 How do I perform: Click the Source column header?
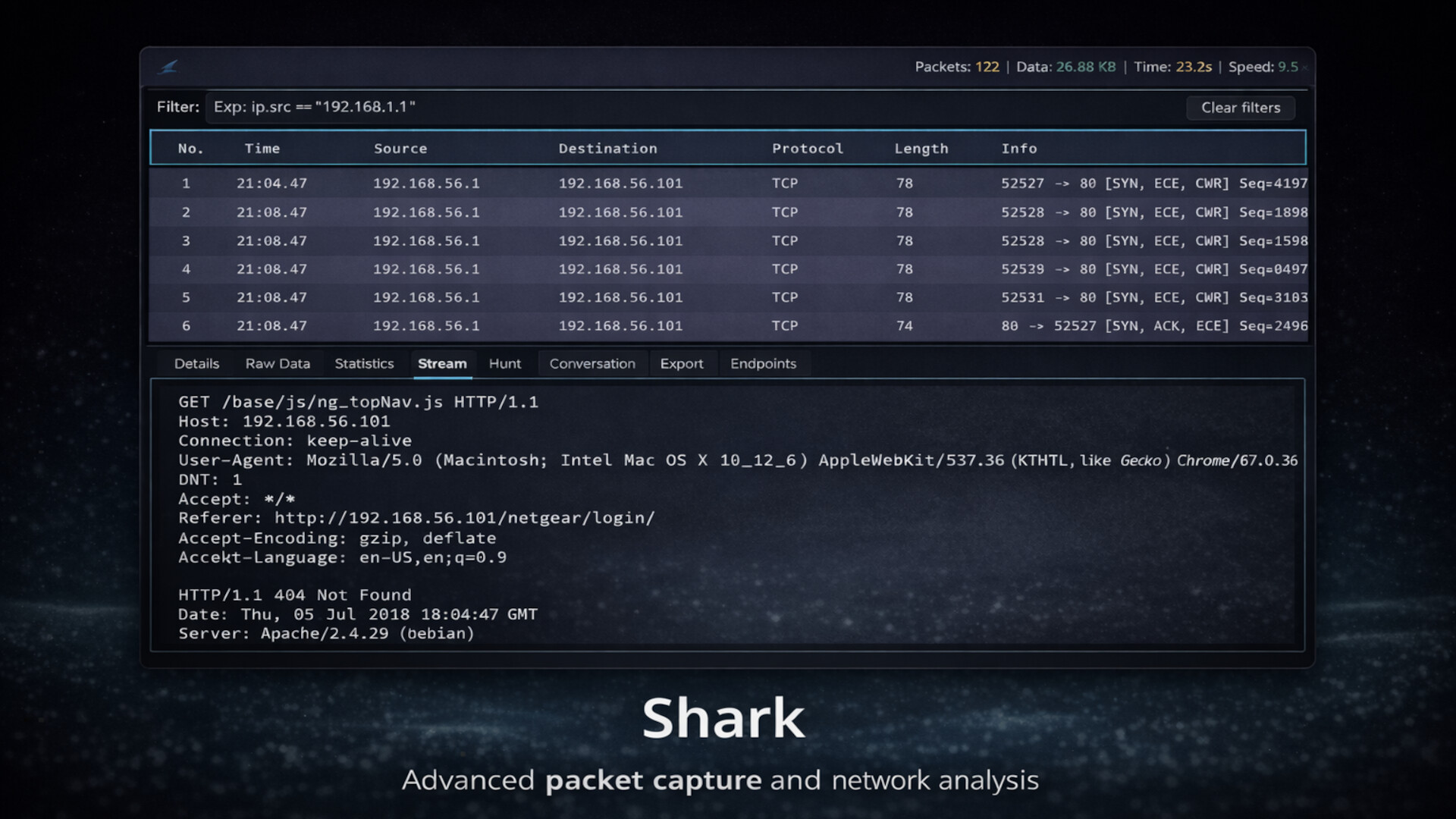(400, 149)
